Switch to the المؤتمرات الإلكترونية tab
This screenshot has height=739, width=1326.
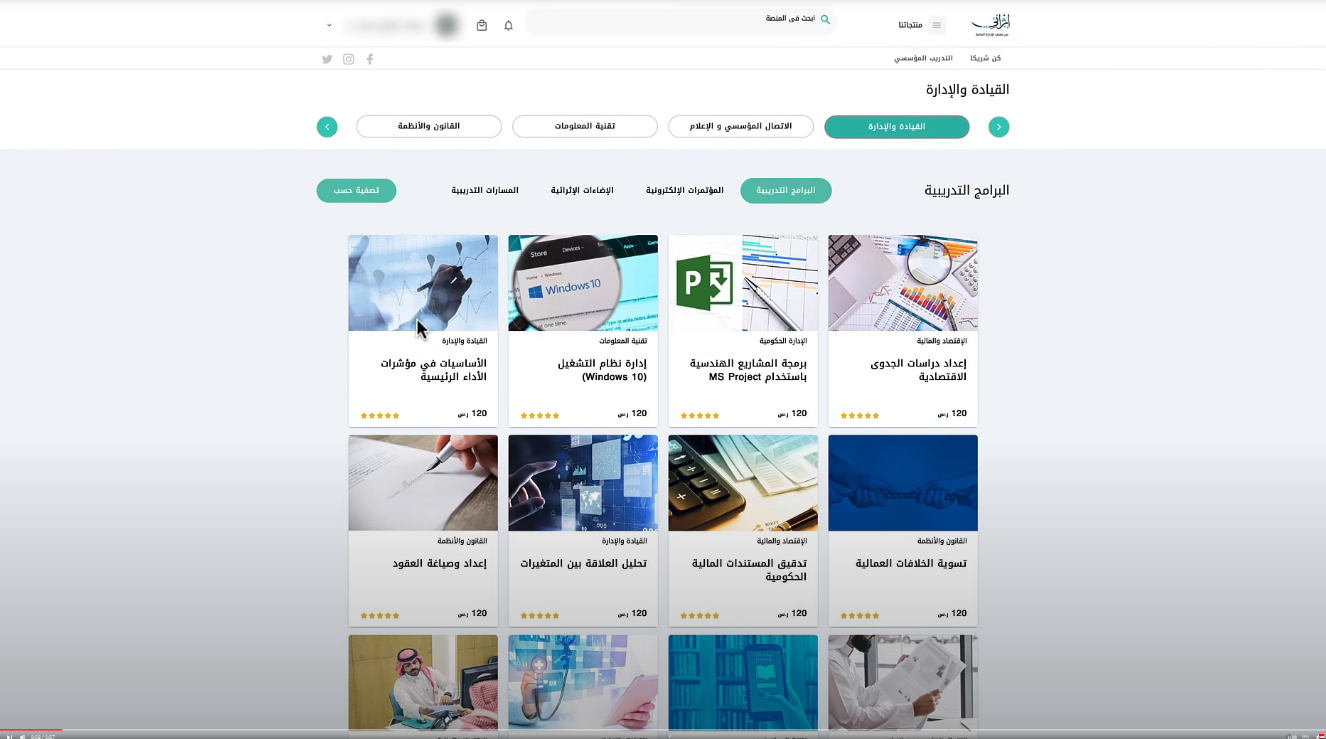[684, 190]
